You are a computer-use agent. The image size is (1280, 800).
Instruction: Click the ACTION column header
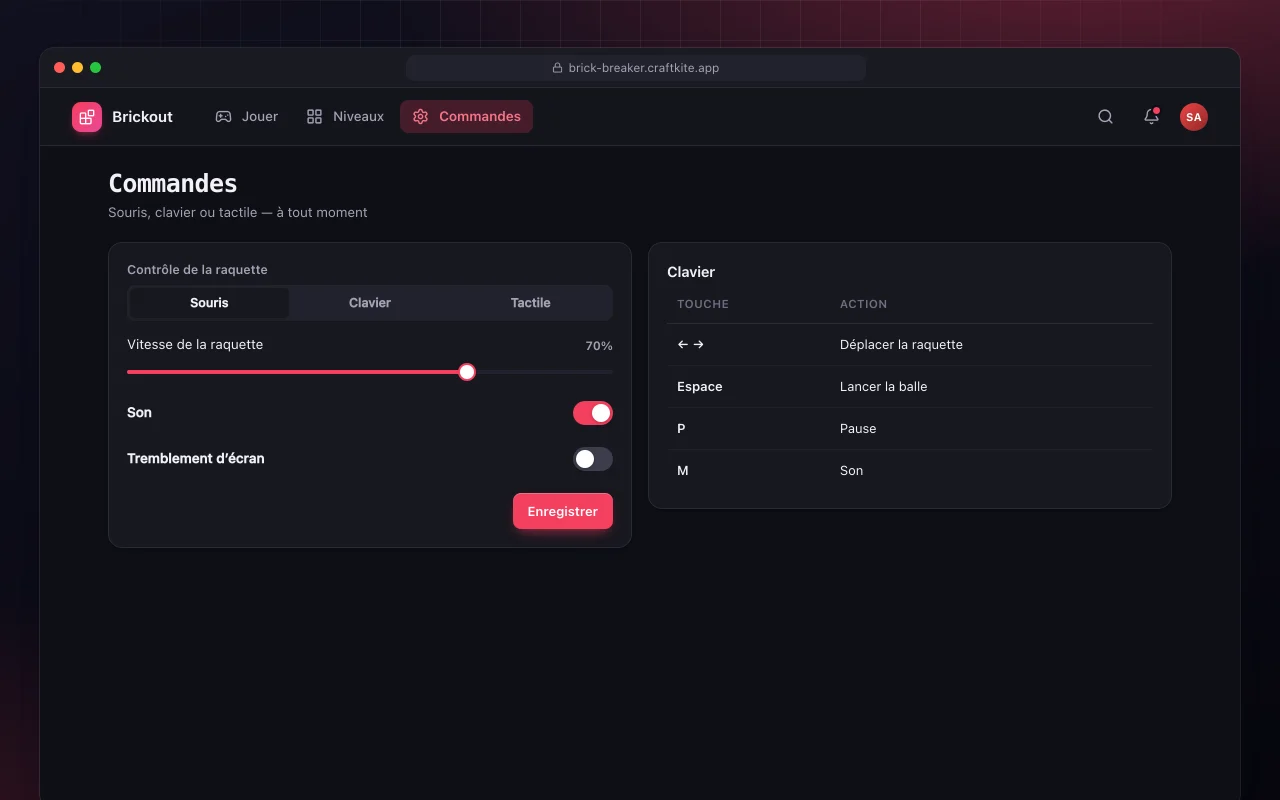(864, 304)
